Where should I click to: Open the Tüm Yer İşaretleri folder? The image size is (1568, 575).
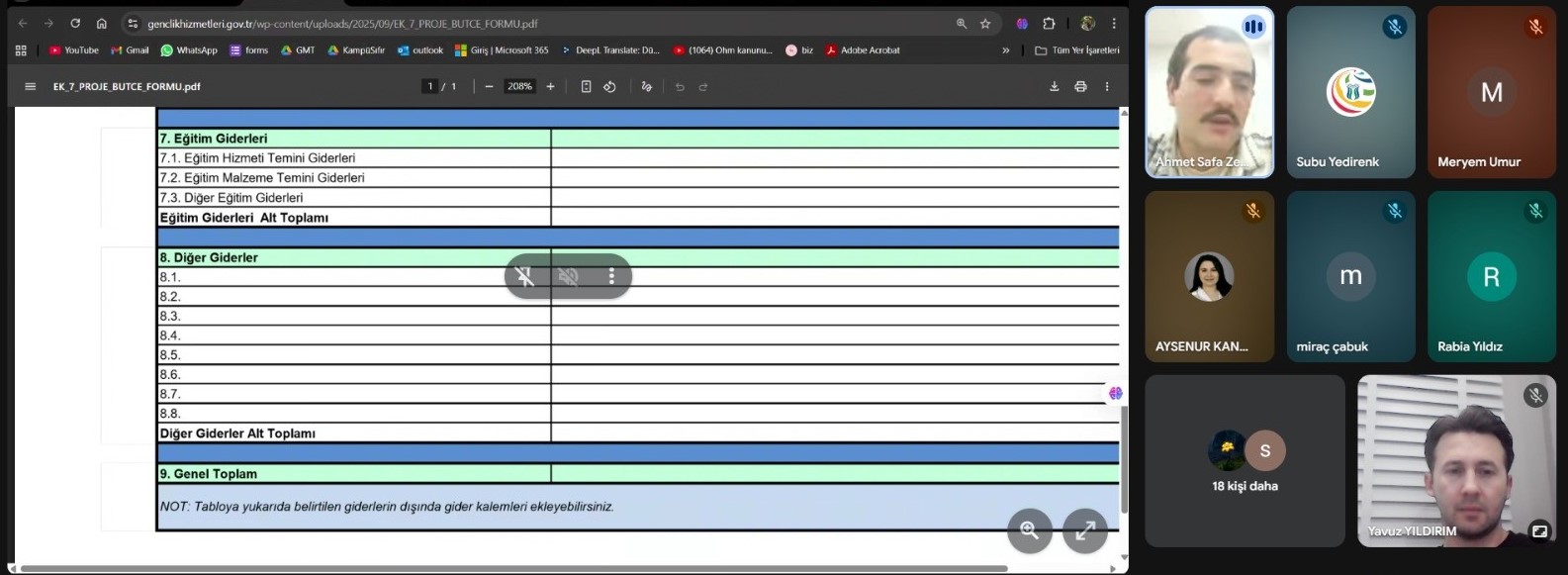click(1077, 50)
